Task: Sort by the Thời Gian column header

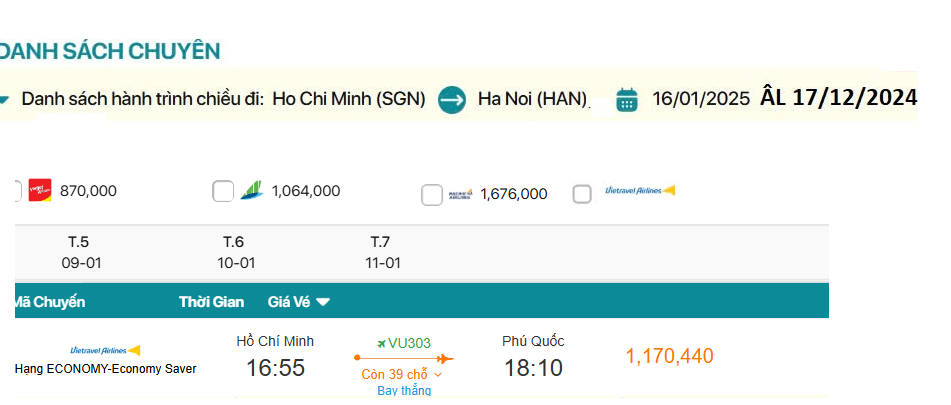Action: tap(212, 301)
